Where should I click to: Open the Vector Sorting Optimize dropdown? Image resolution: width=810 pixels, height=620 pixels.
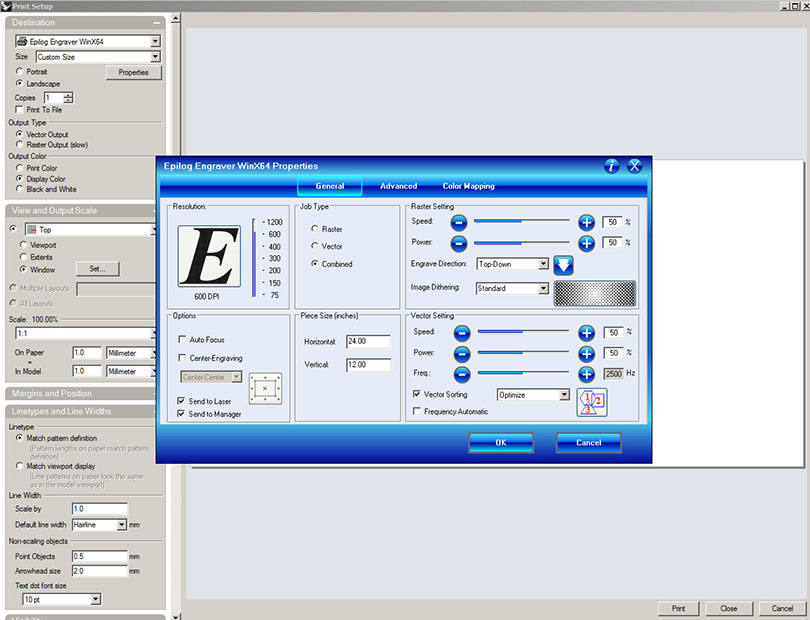pos(564,395)
